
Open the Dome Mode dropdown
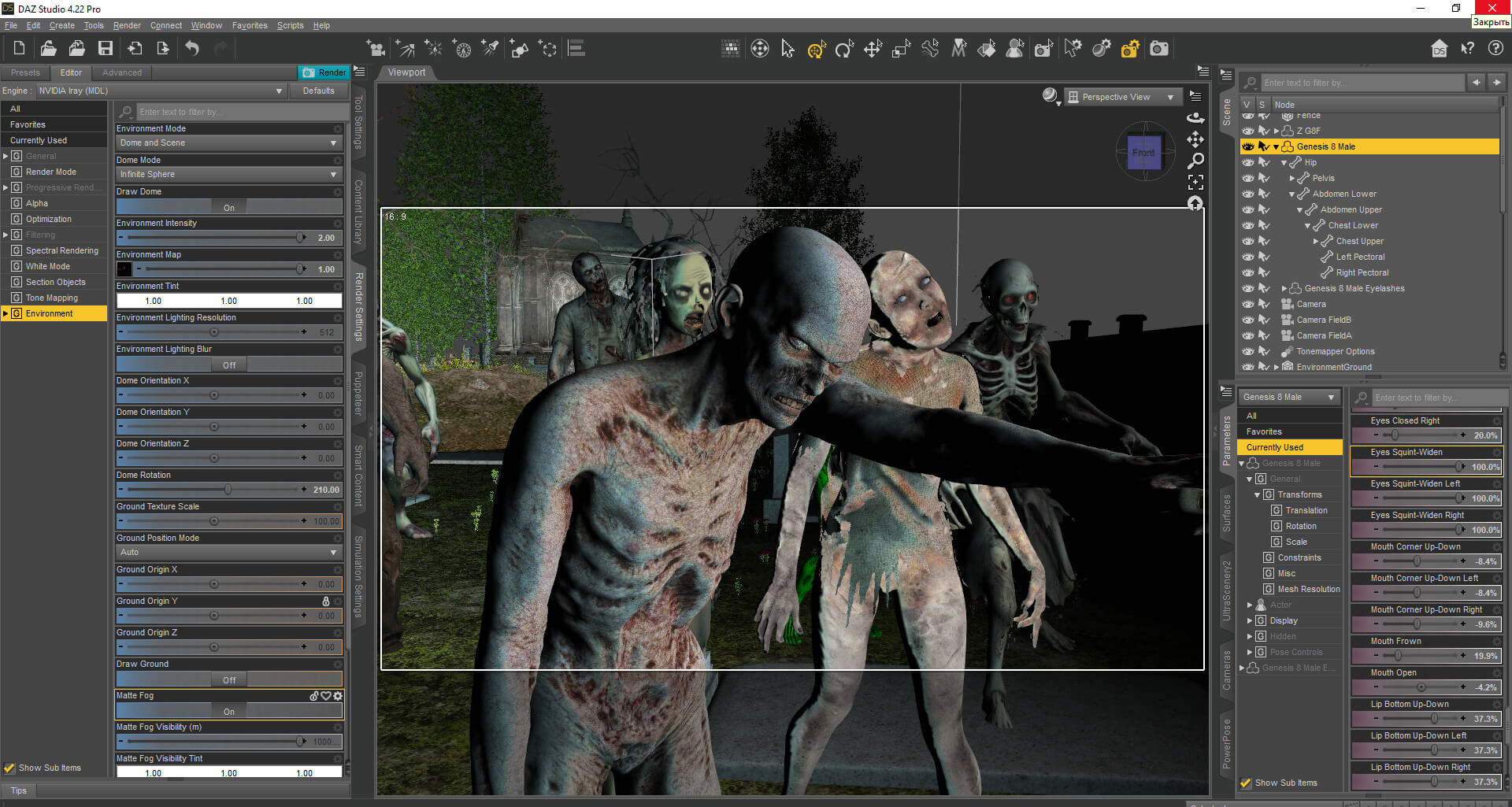pyautogui.click(x=229, y=174)
